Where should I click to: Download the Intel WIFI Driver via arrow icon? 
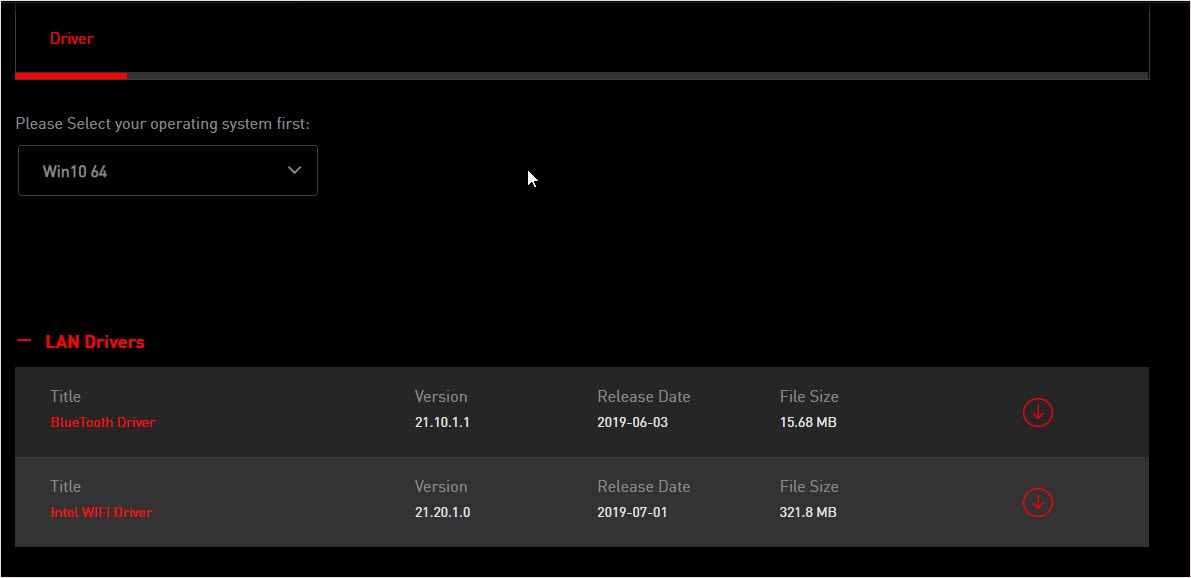1037,502
